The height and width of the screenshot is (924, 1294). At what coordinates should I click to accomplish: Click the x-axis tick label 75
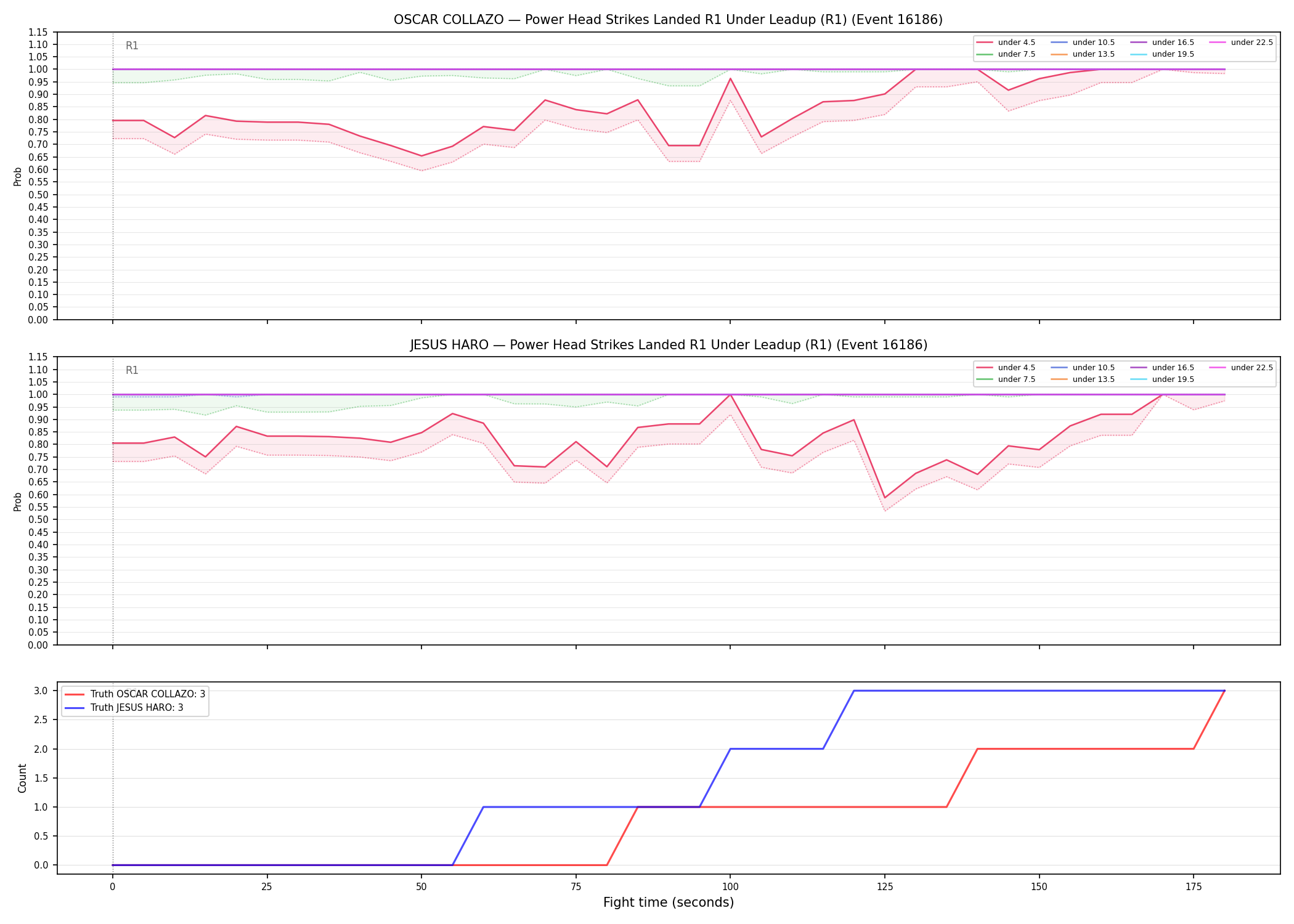pyautogui.click(x=576, y=887)
